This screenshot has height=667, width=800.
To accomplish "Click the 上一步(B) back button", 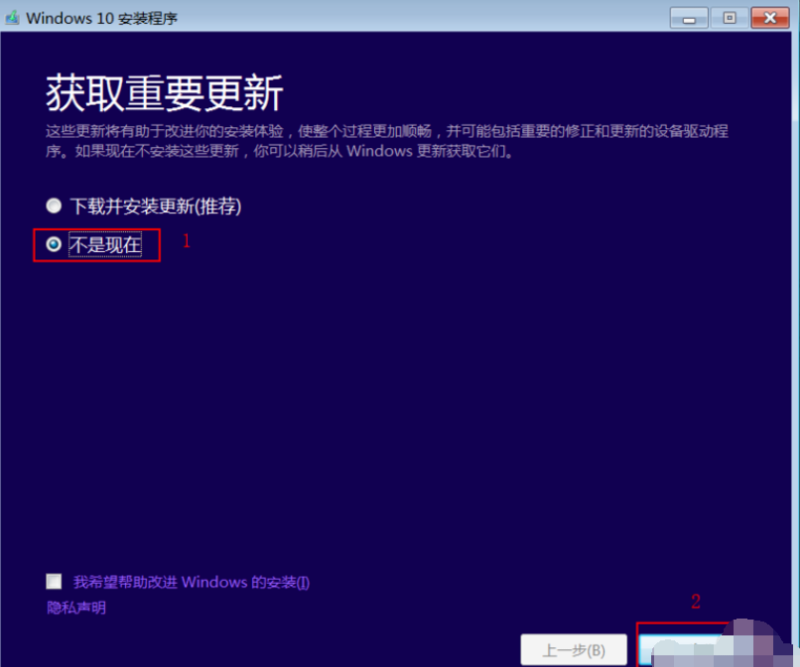I will click(x=574, y=649).
